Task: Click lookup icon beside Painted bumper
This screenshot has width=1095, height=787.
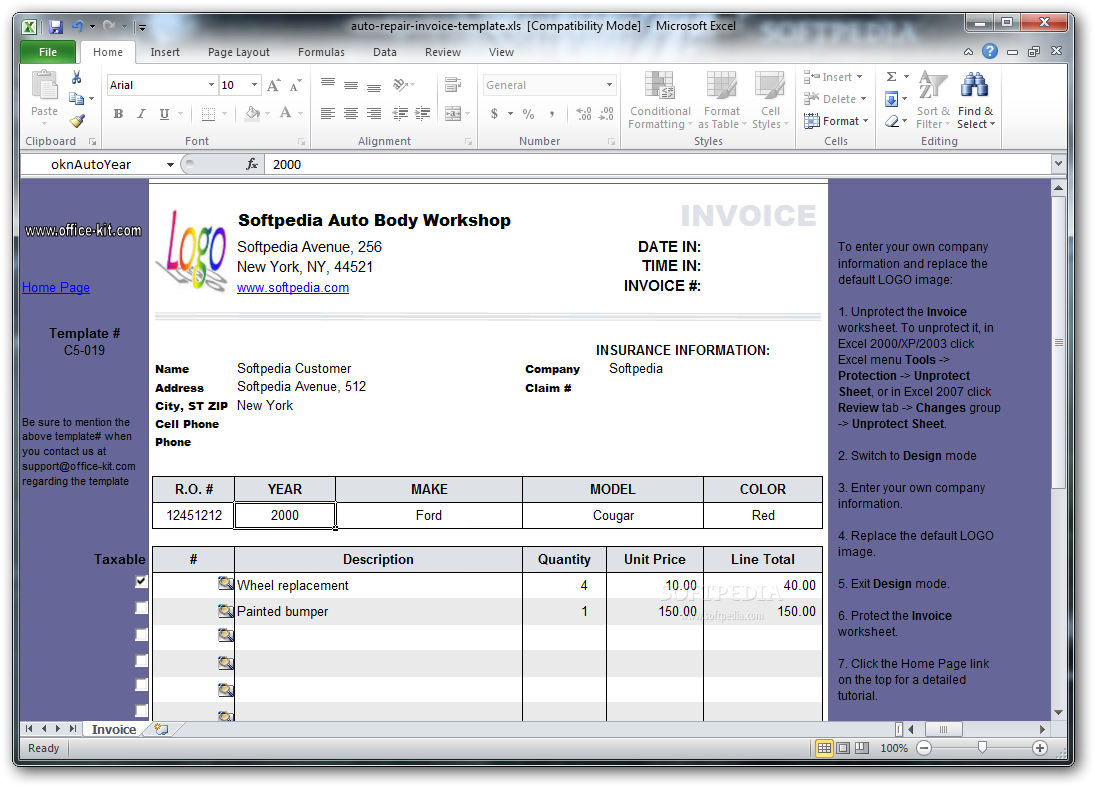Action: point(226,611)
